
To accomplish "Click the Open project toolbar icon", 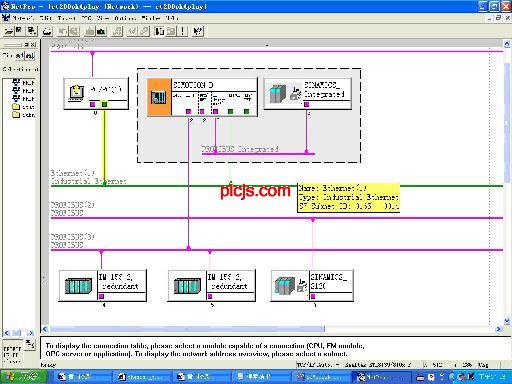I will pos(8,31).
